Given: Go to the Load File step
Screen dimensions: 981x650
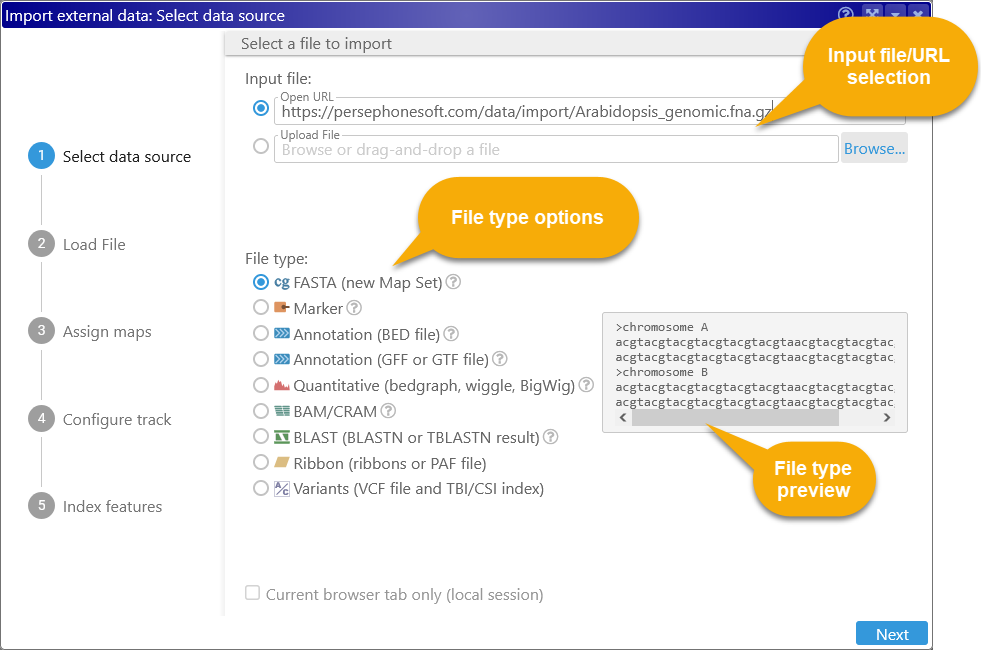Looking at the screenshot, I should 93,244.
